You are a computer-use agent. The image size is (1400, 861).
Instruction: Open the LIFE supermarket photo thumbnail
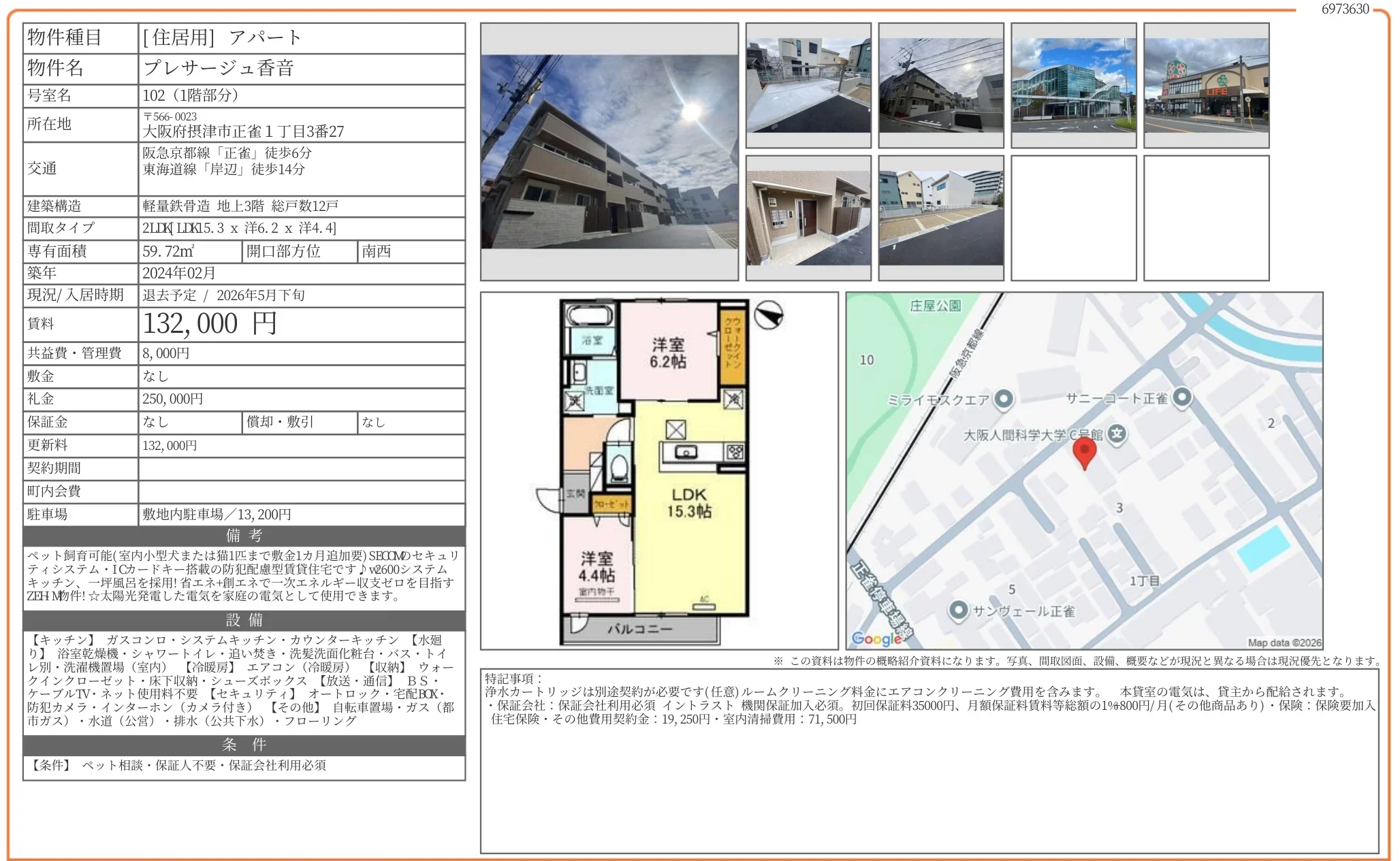click(x=1206, y=86)
